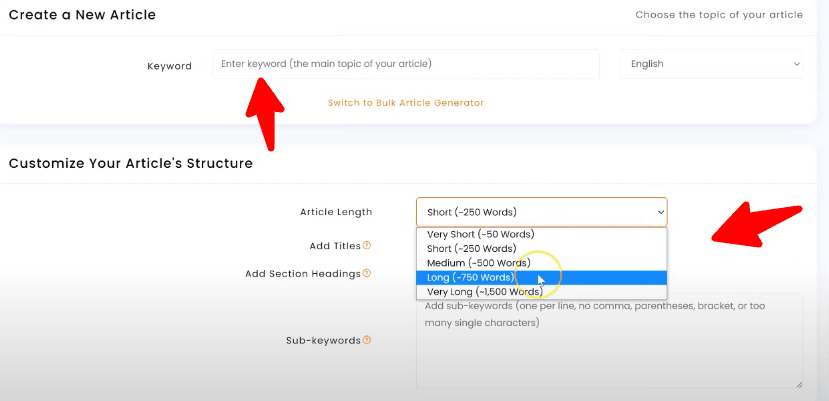This screenshot has height=401, width=829.
Task: Click the Create a New Article heading
Action: 81,15
